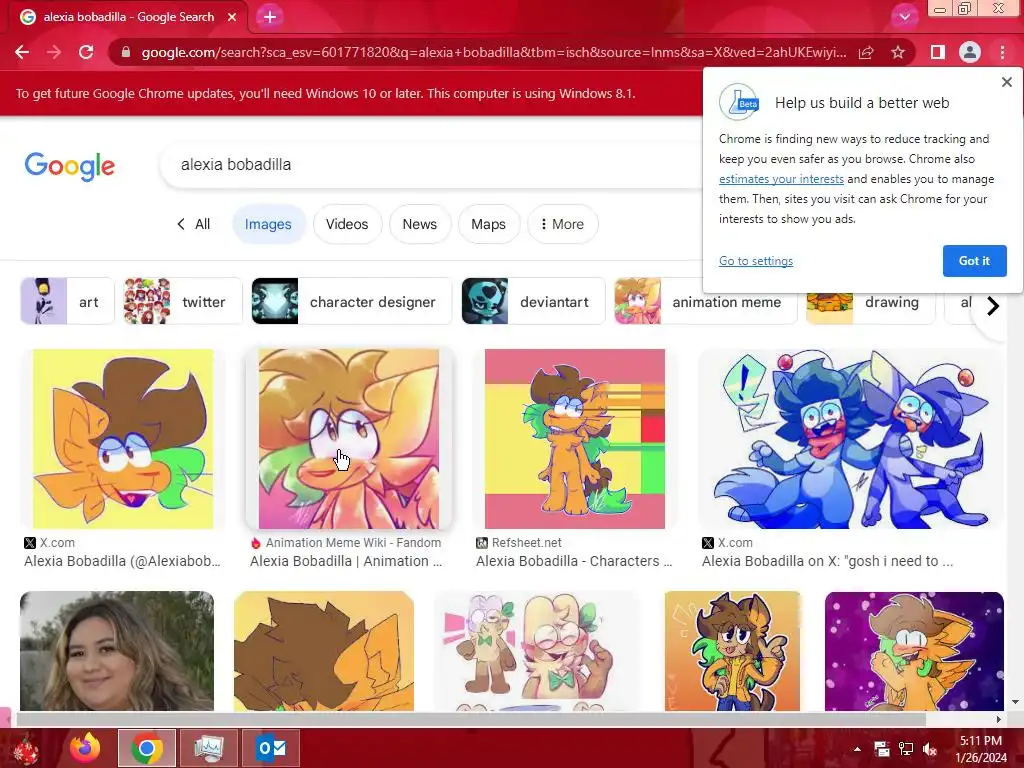Click the Google logo
The height and width of the screenshot is (768, 1024).
(70, 166)
